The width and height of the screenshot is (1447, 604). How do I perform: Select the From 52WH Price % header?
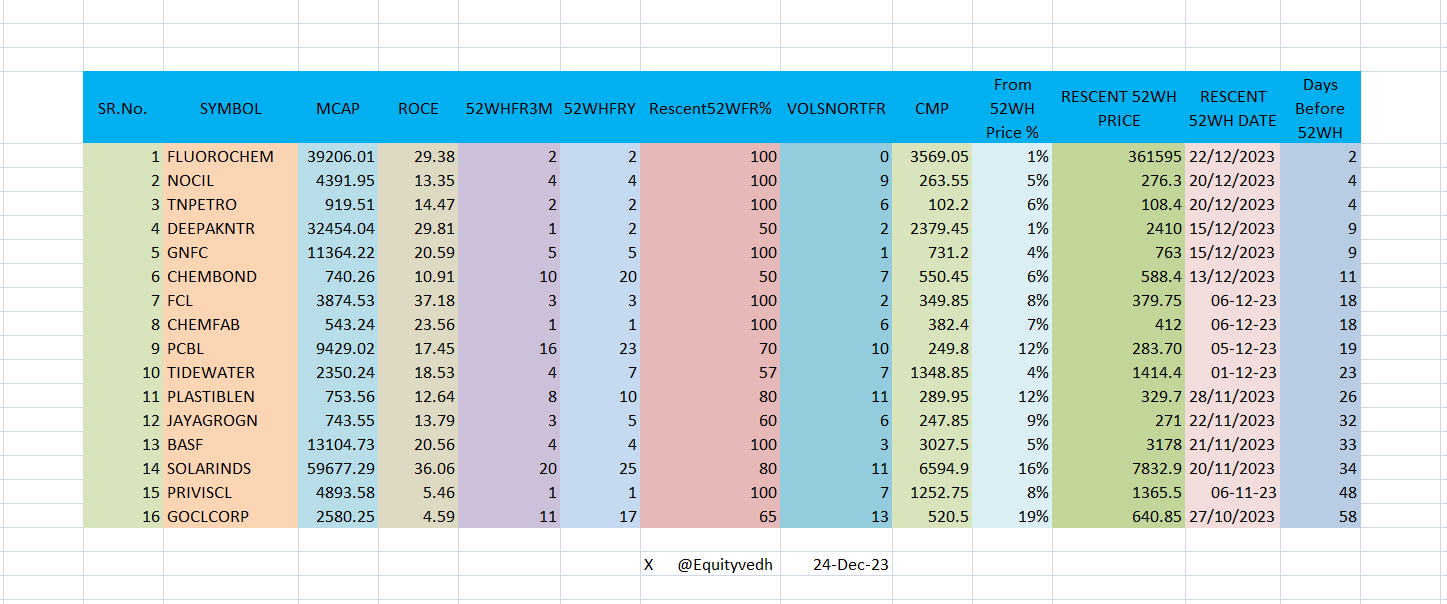1012,108
